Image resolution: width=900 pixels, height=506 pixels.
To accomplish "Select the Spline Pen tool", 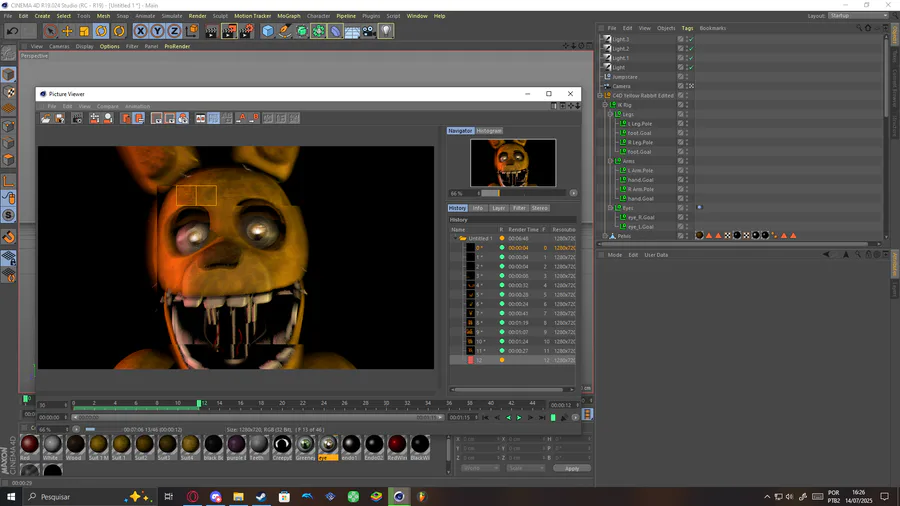I will tap(285, 31).
